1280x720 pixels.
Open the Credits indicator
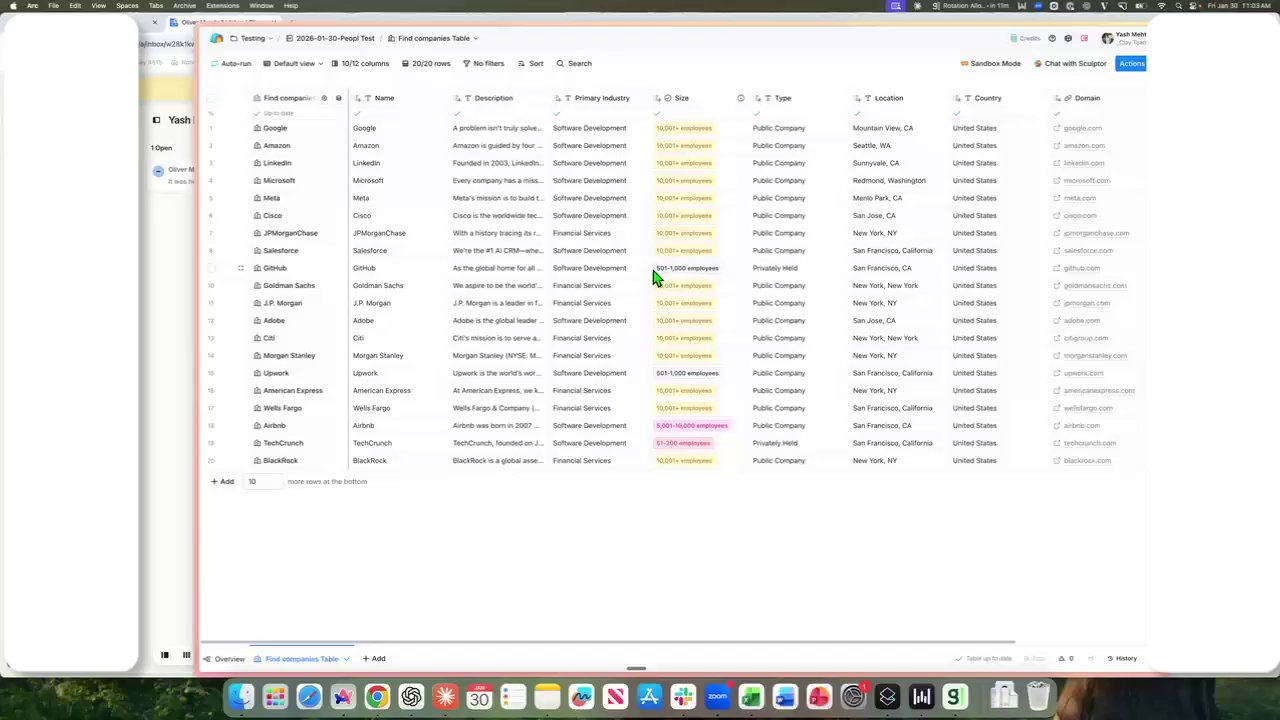tap(1025, 38)
